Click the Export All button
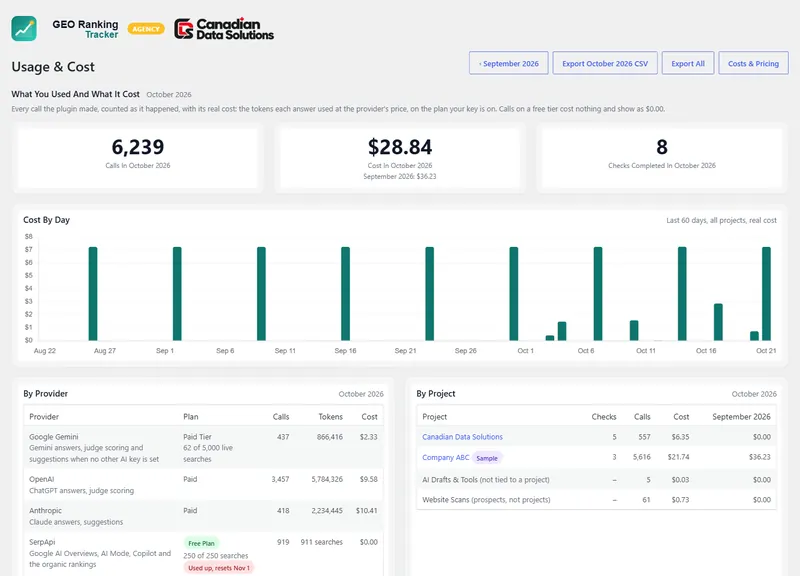 point(688,63)
